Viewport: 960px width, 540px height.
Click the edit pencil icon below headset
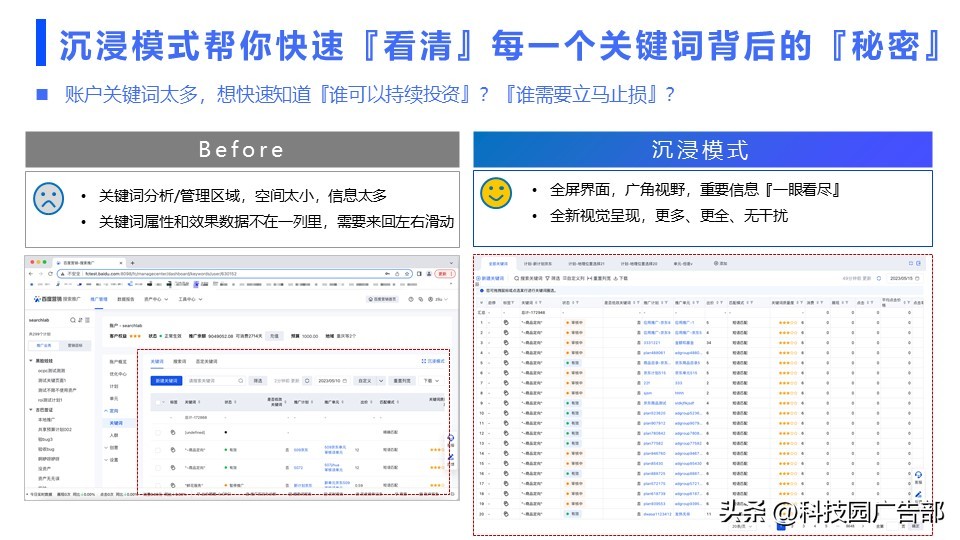click(918, 495)
